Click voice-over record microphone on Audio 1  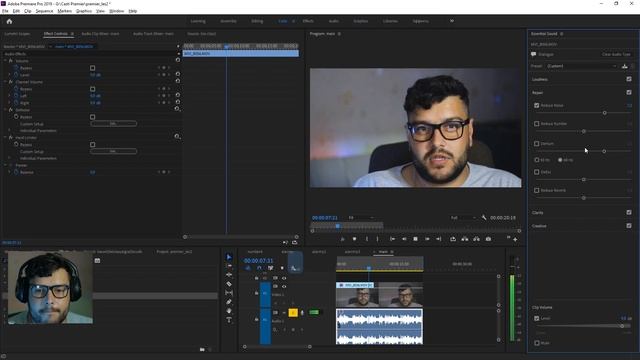(302, 313)
